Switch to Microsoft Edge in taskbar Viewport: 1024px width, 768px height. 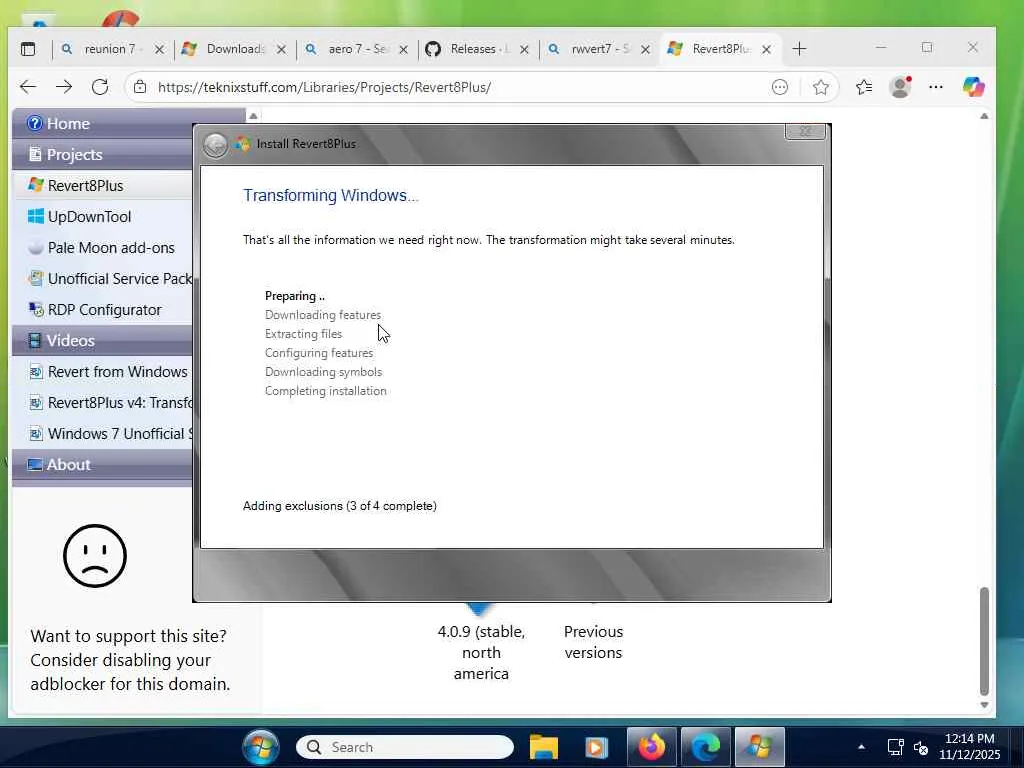pyautogui.click(x=705, y=747)
